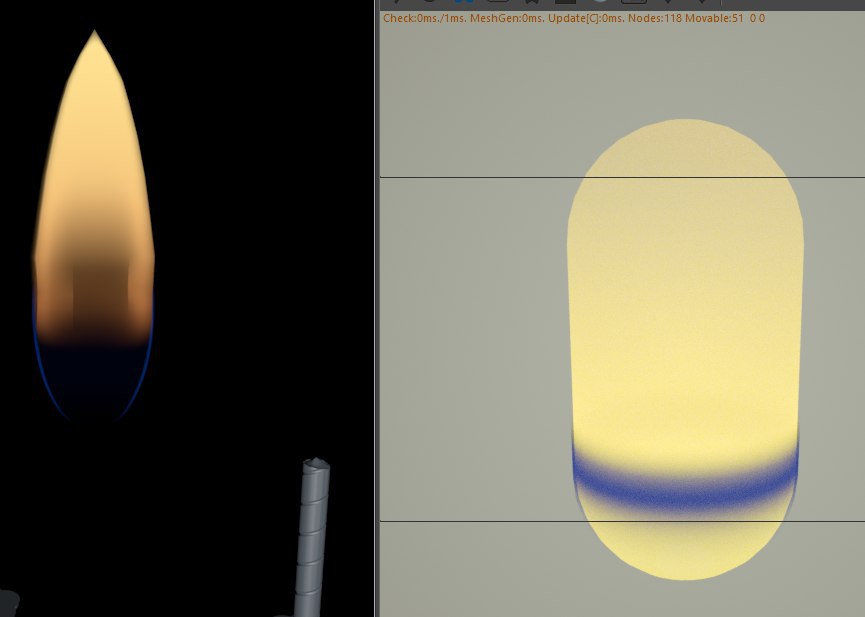Select the gray twisted wick model
The height and width of the screenshot is (617, 865).
[312, 536]
